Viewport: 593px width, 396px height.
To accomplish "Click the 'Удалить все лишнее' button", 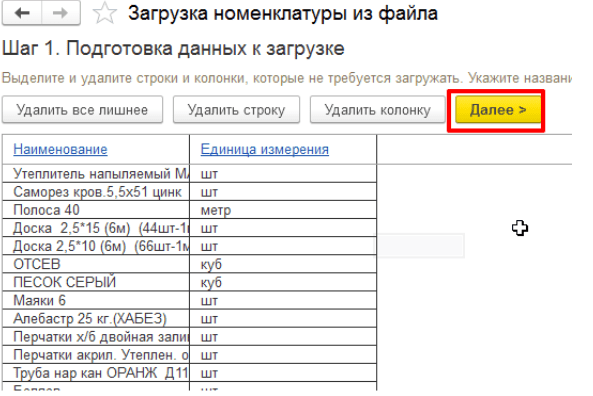I will click(x=82, y=110).
